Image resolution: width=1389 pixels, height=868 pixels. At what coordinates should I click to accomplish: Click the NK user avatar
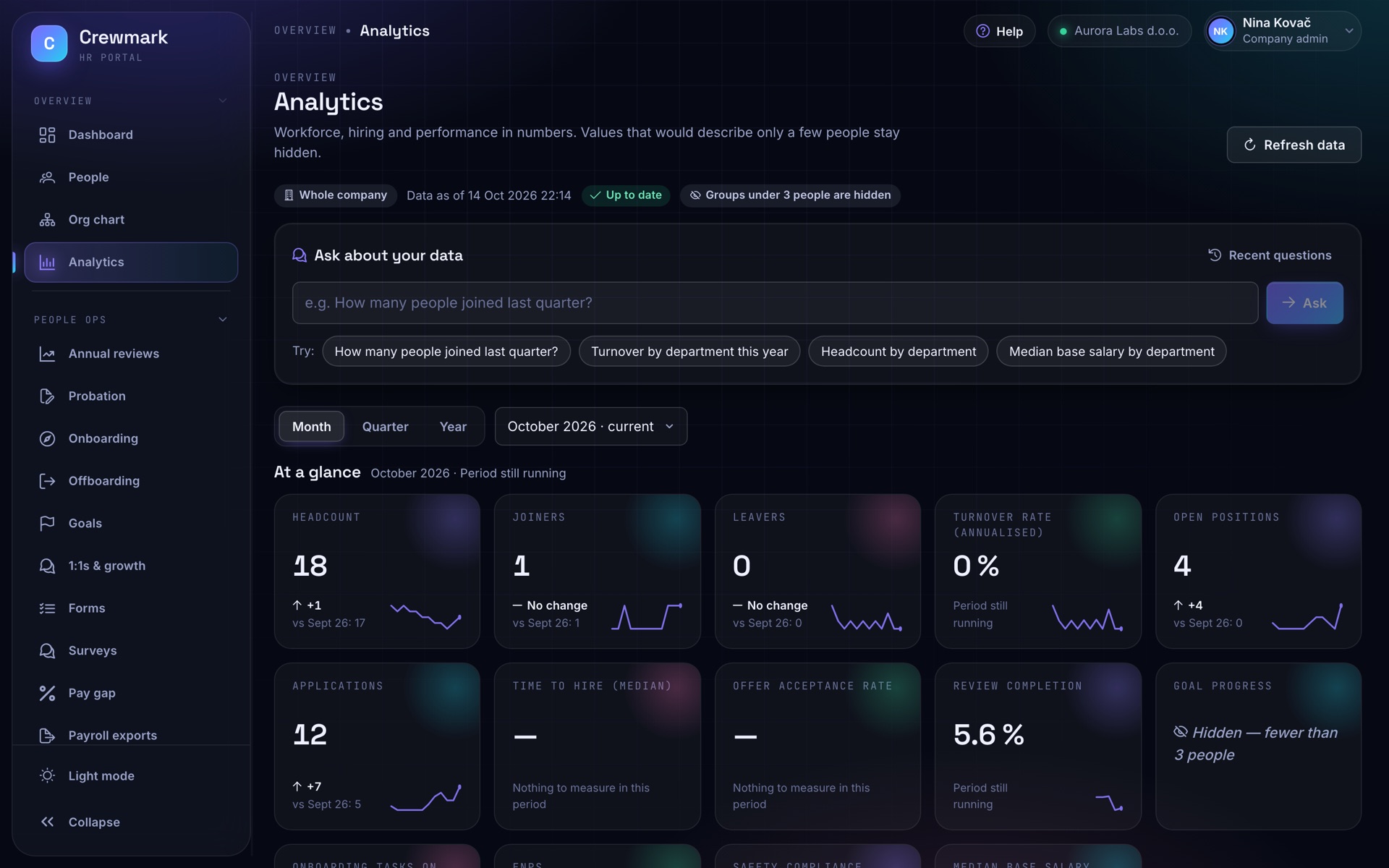tap(1220, 31)
